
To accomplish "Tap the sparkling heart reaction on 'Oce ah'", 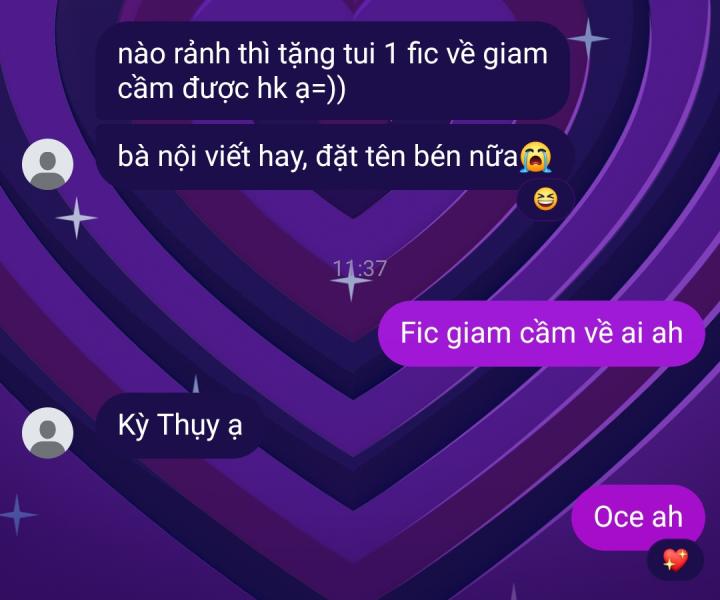I will click(675, 560).
